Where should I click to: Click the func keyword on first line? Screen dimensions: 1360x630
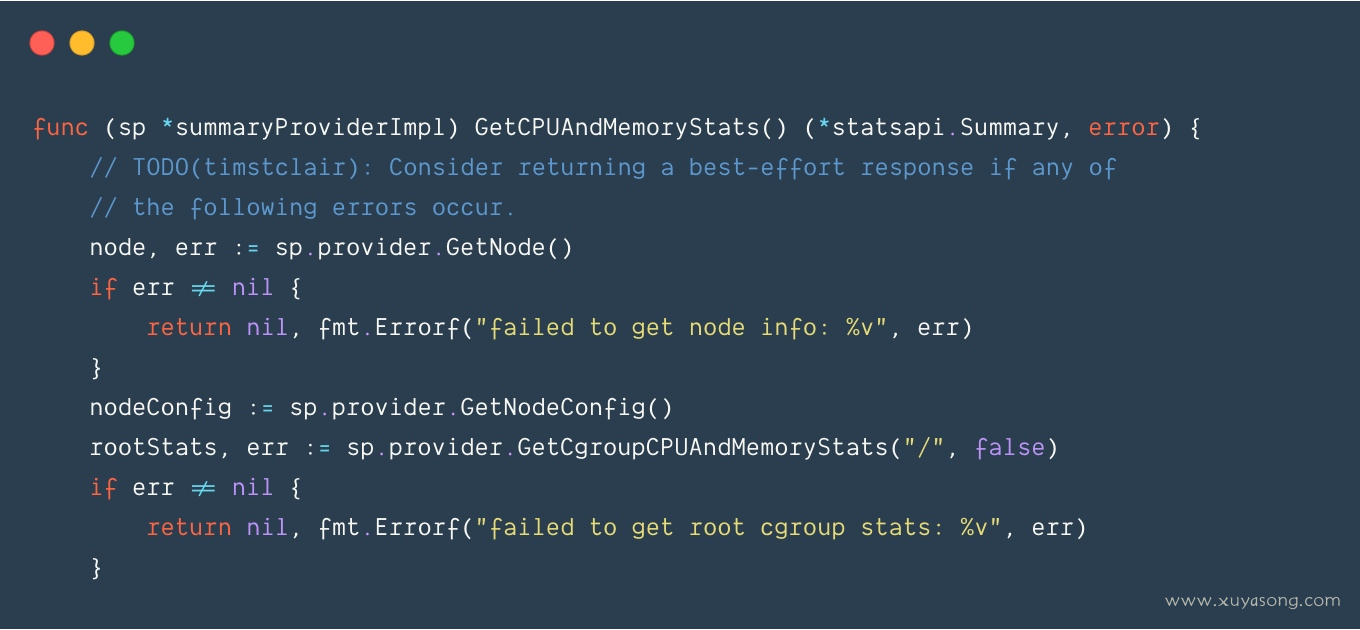coord(61,128)
